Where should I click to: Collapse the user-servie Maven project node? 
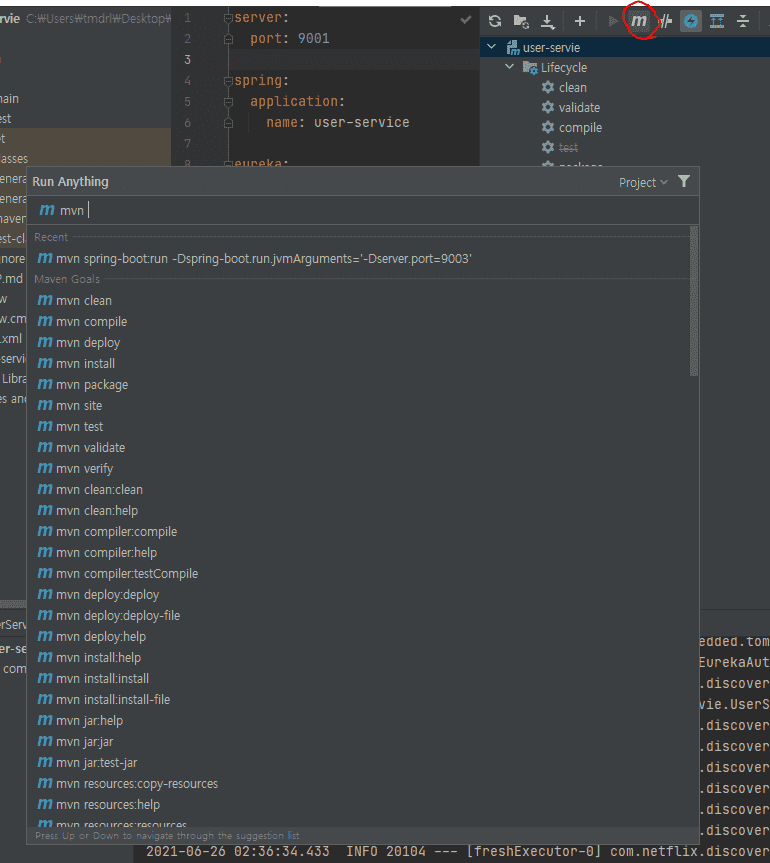click(491, 47)
